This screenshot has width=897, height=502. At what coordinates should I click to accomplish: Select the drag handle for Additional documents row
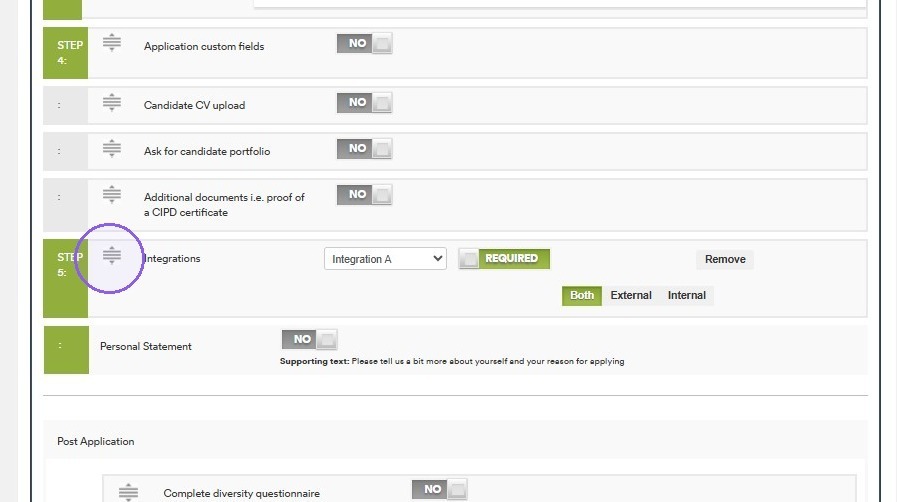tap(112, 194)
